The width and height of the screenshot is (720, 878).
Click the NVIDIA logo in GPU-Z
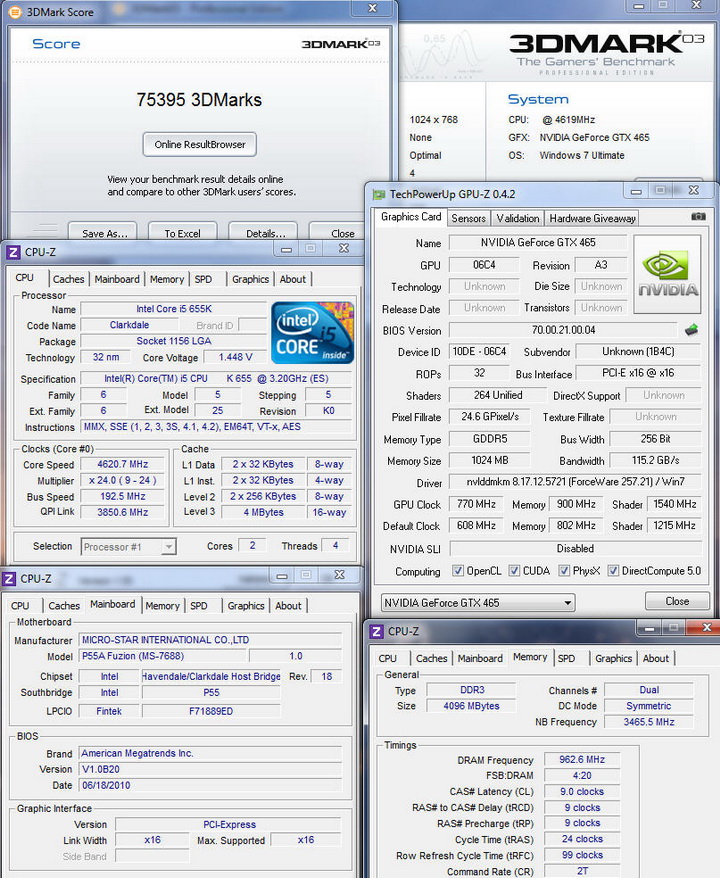pos(667,274)
